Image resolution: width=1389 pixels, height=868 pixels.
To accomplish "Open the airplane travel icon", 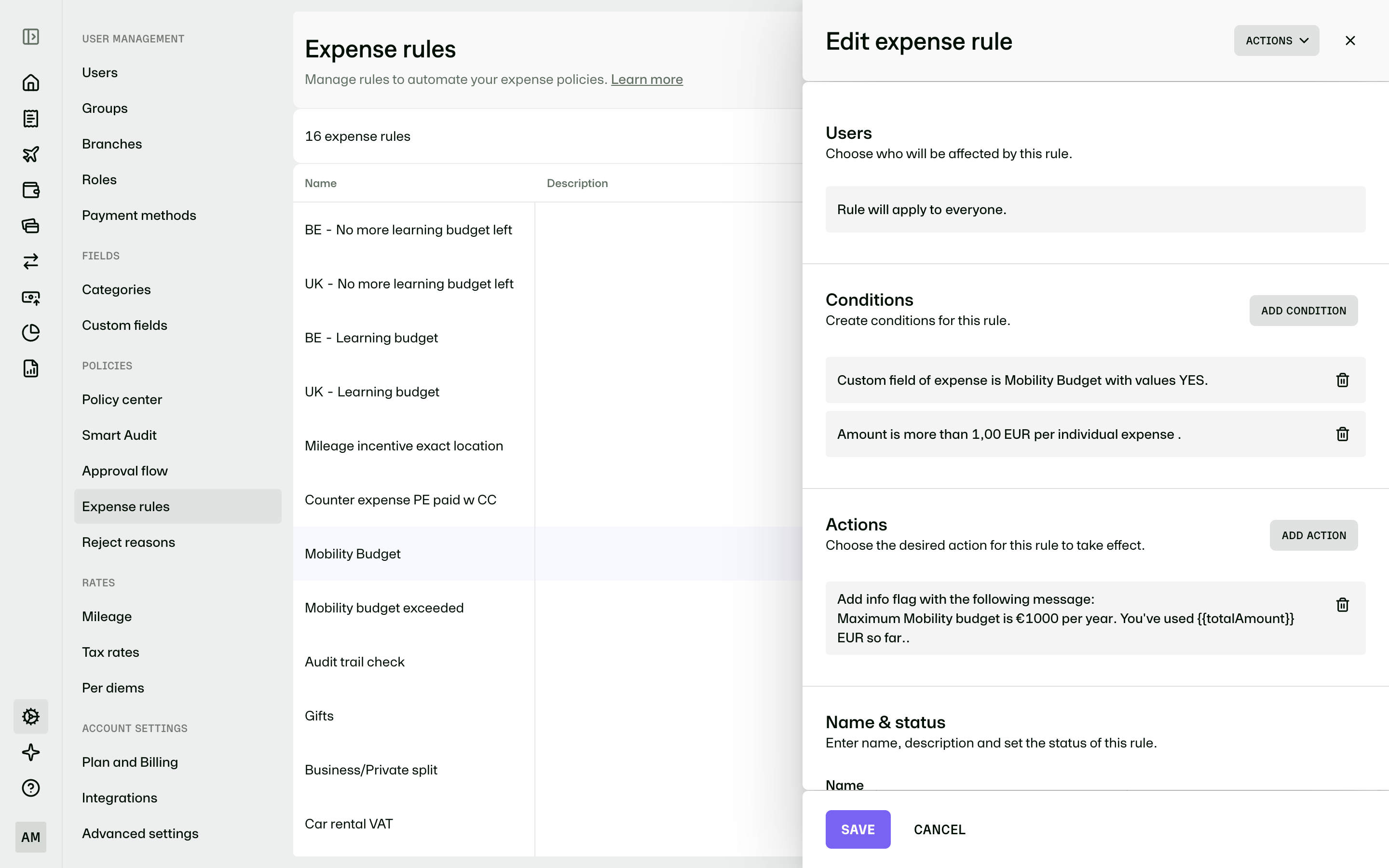I will pyautogui.click(x=31, y=154).
